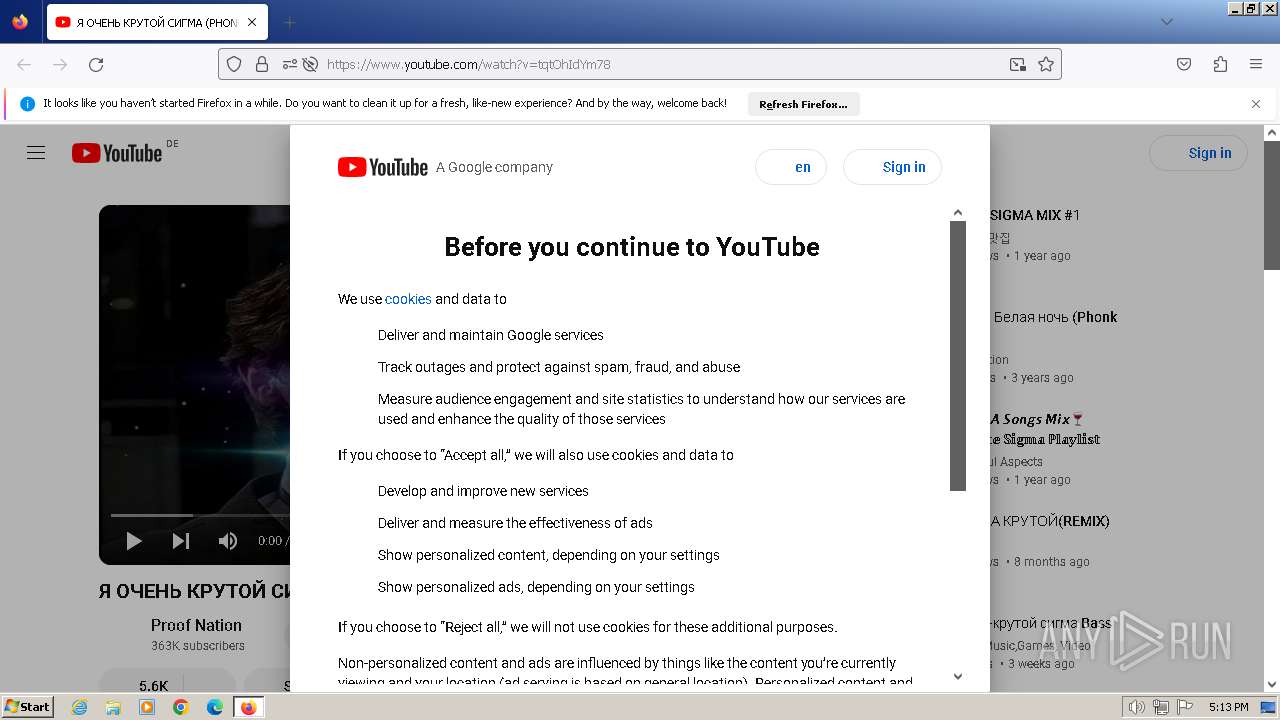Click the 363K subscribers text
The width and height of the screenshot is (1280, 720).
click(198, 646)
